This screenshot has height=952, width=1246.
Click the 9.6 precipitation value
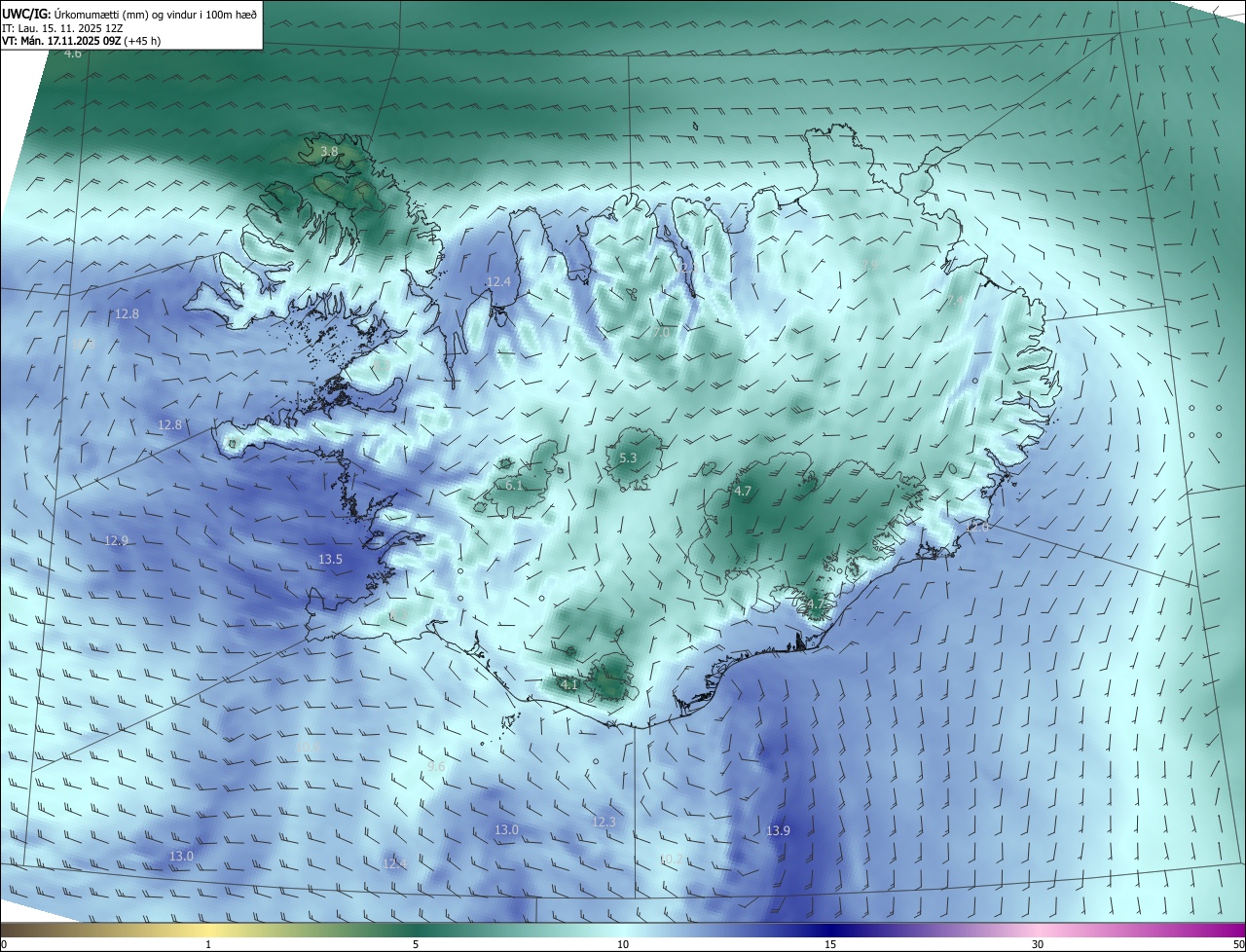(436, 767)
